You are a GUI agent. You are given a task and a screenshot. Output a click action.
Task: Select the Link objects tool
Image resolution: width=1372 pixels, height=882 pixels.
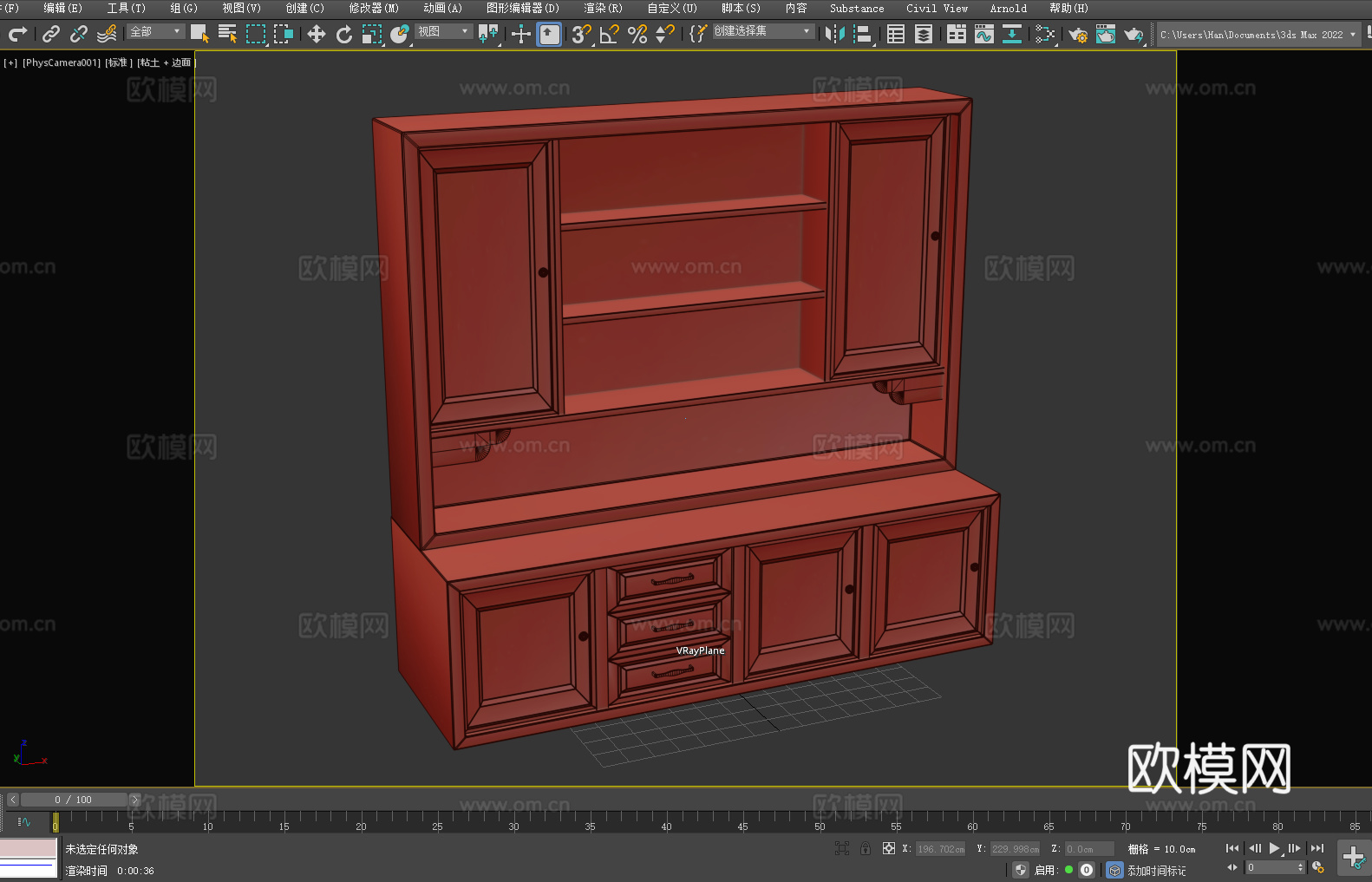[51, 34]
